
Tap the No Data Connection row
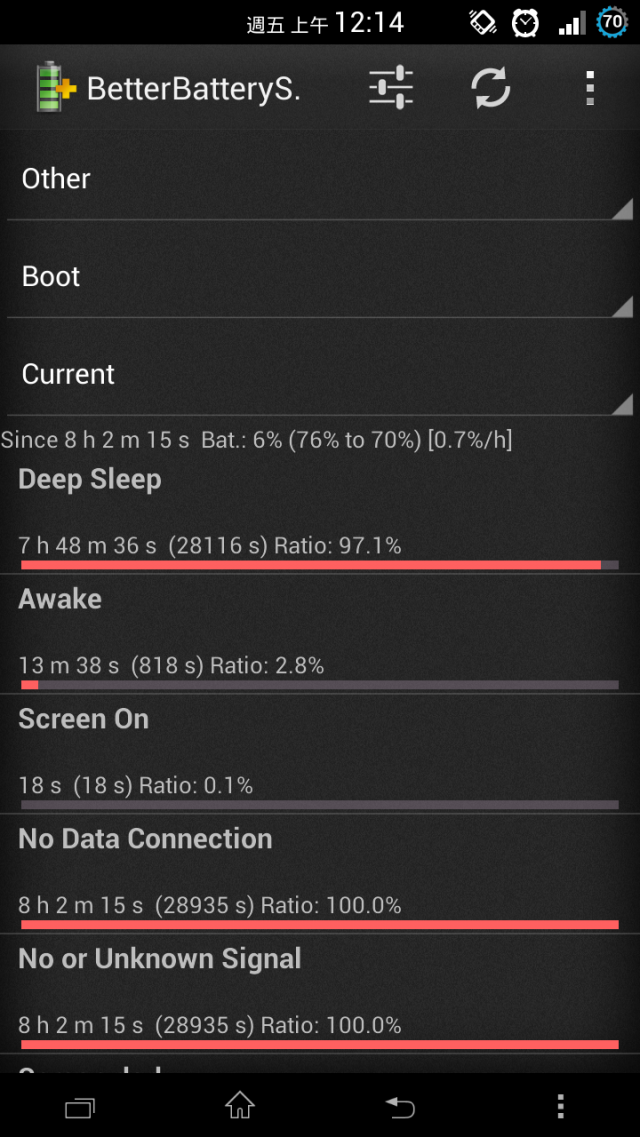pyautogui.click(x=320, y=874)
